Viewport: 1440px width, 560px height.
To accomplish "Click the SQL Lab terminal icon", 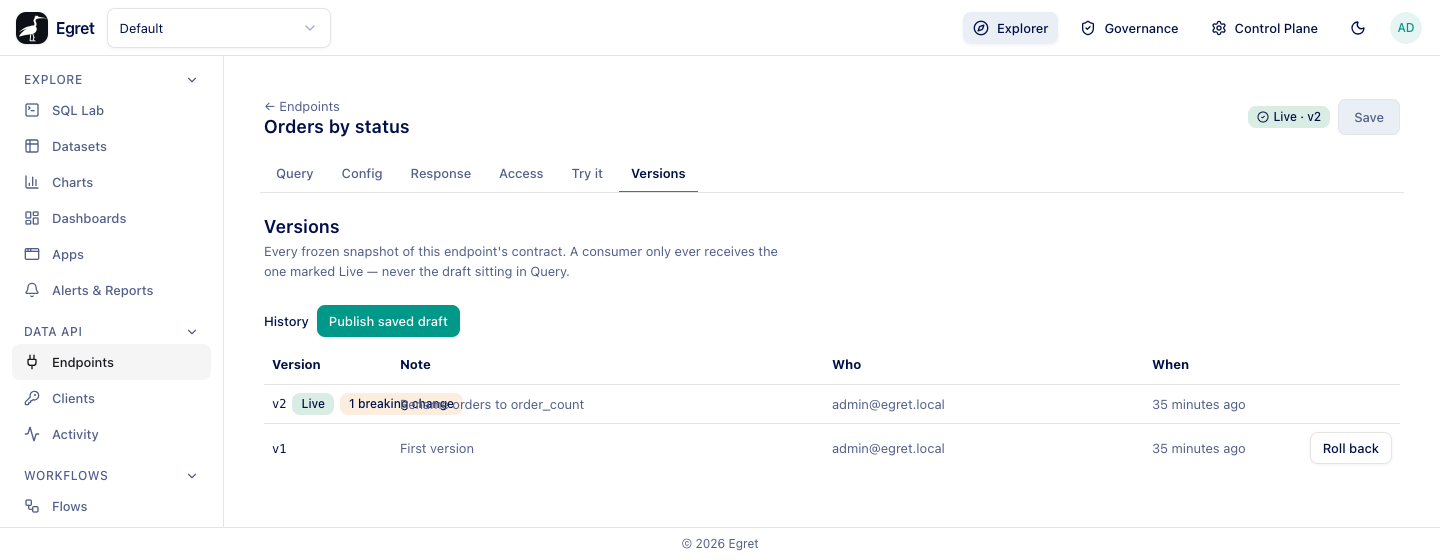I will (x=32, y=110).
